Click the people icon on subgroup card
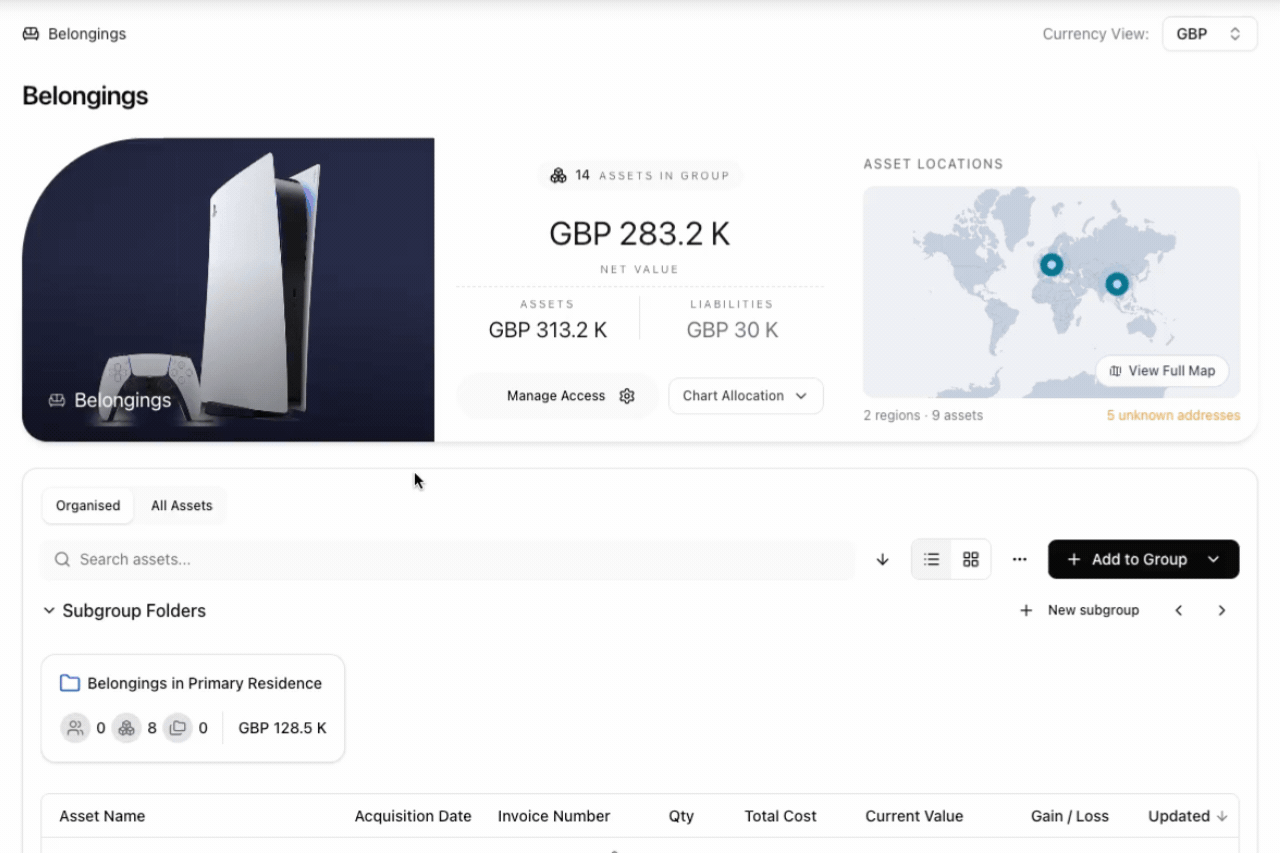This screenshot has width=1280, height=853. point(75,728)
